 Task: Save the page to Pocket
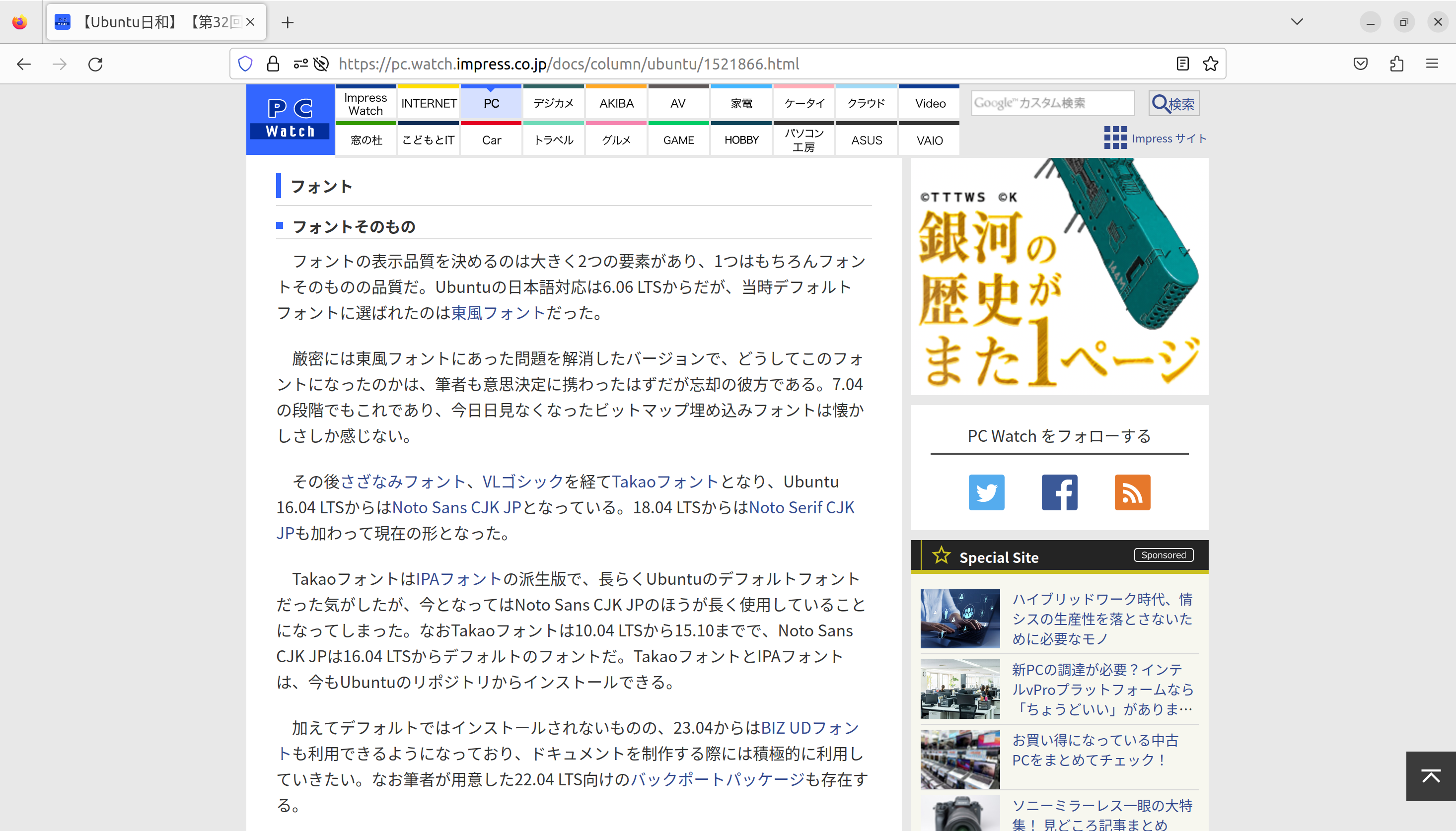(x=1361, y=64)
